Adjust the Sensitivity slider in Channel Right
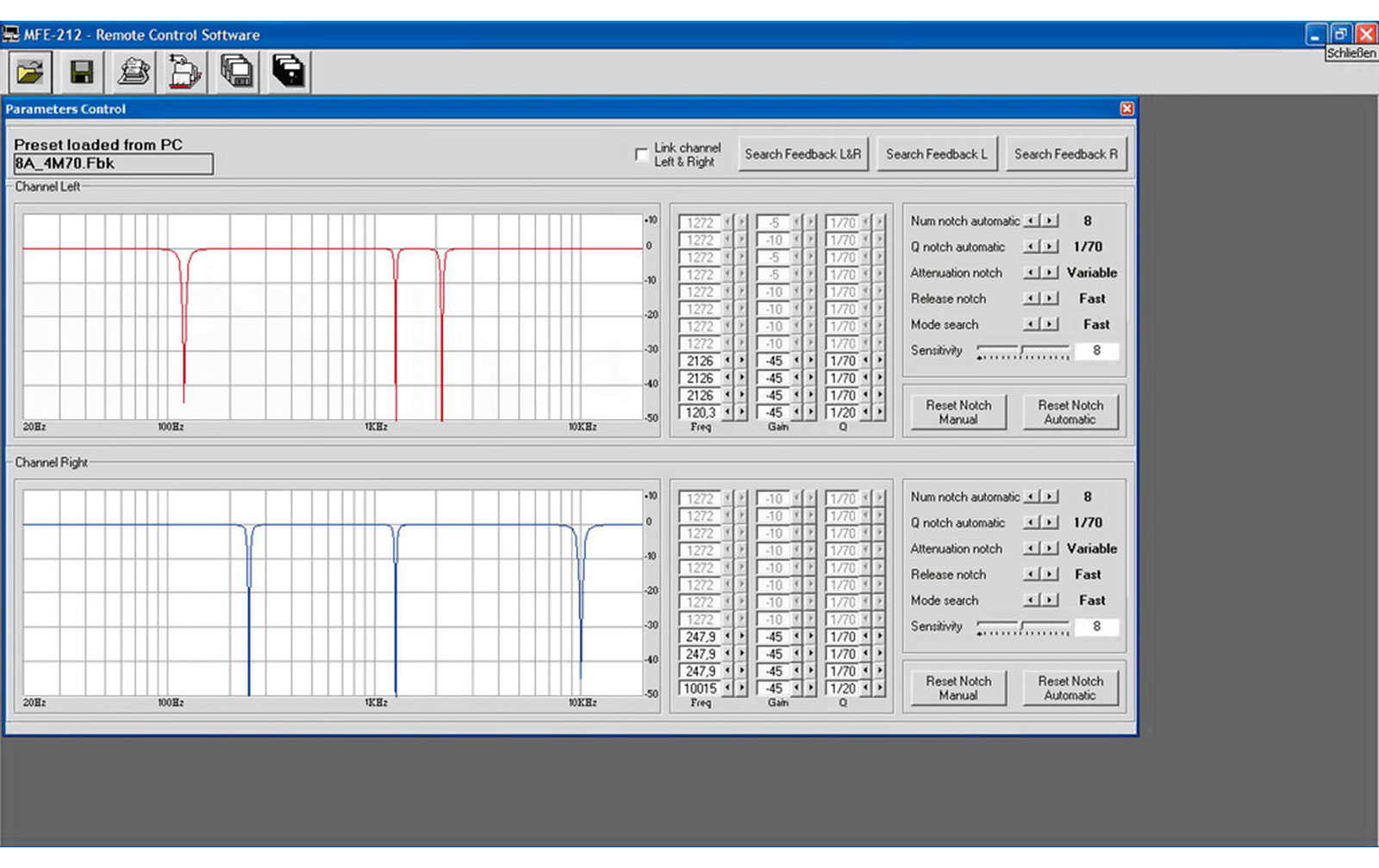1379x868 pixels. 1023,628
